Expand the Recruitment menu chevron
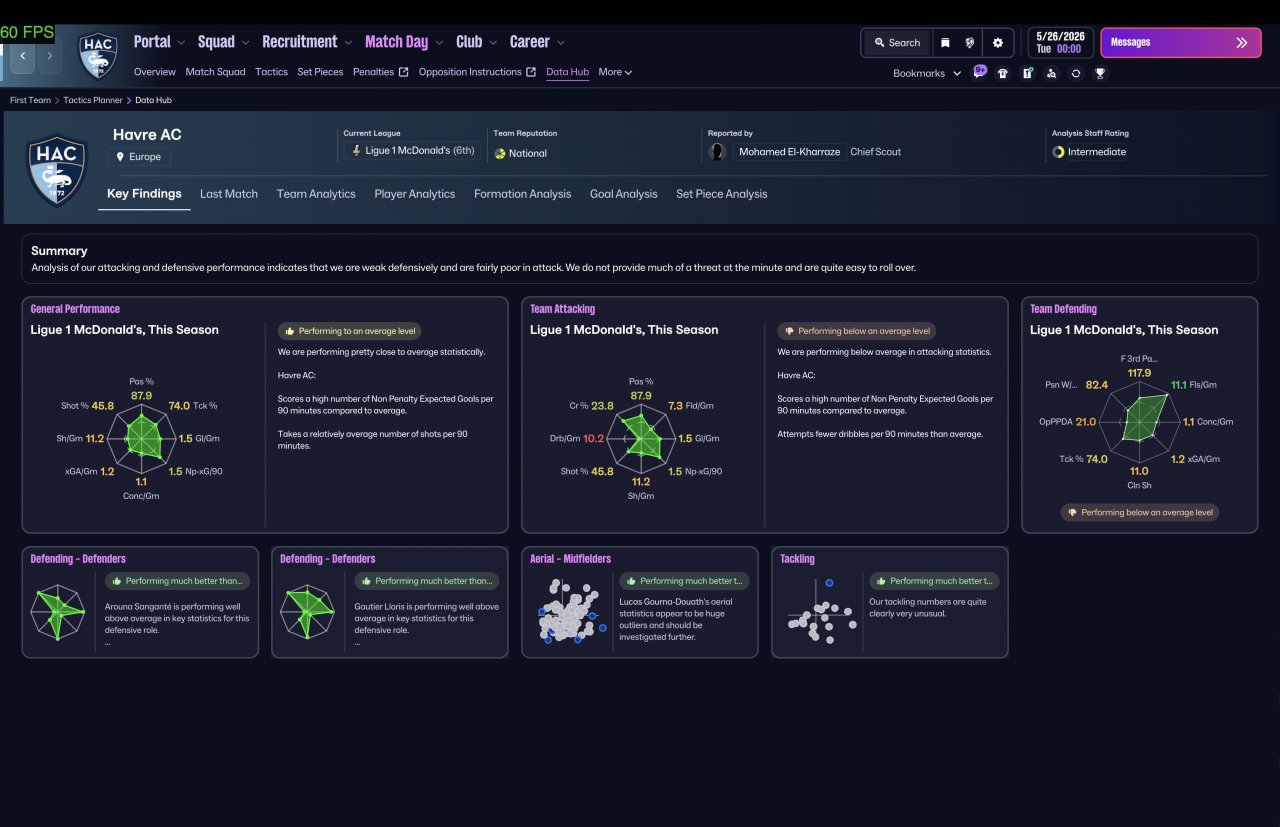Image resolution: width=1280 pixels, height=827 pixels. coord(347,42)
